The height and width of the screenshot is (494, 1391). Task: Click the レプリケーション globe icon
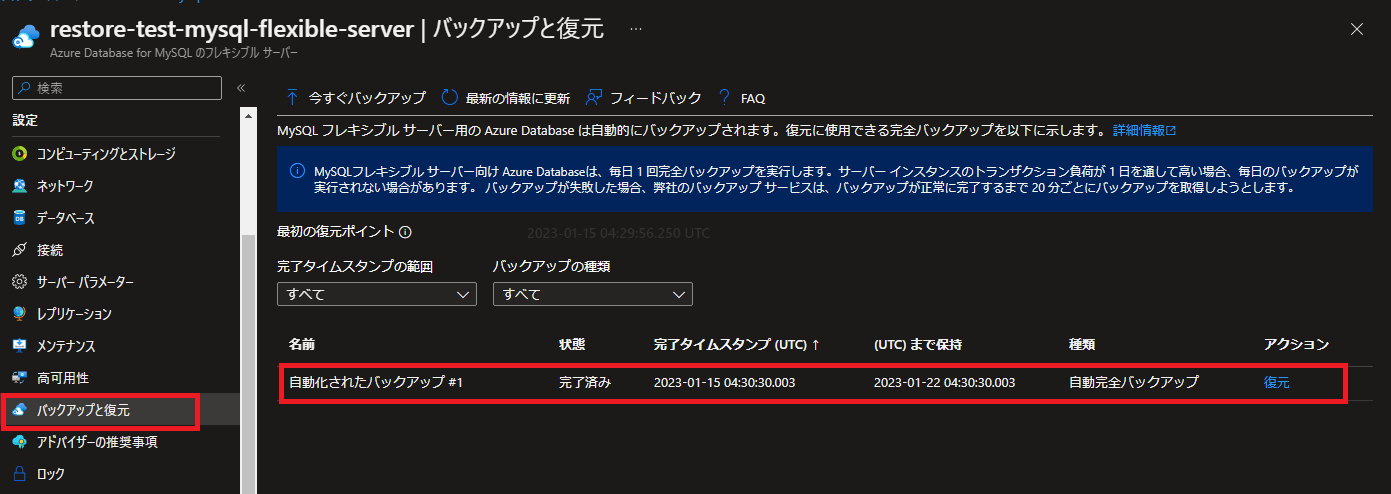(19, 314)
